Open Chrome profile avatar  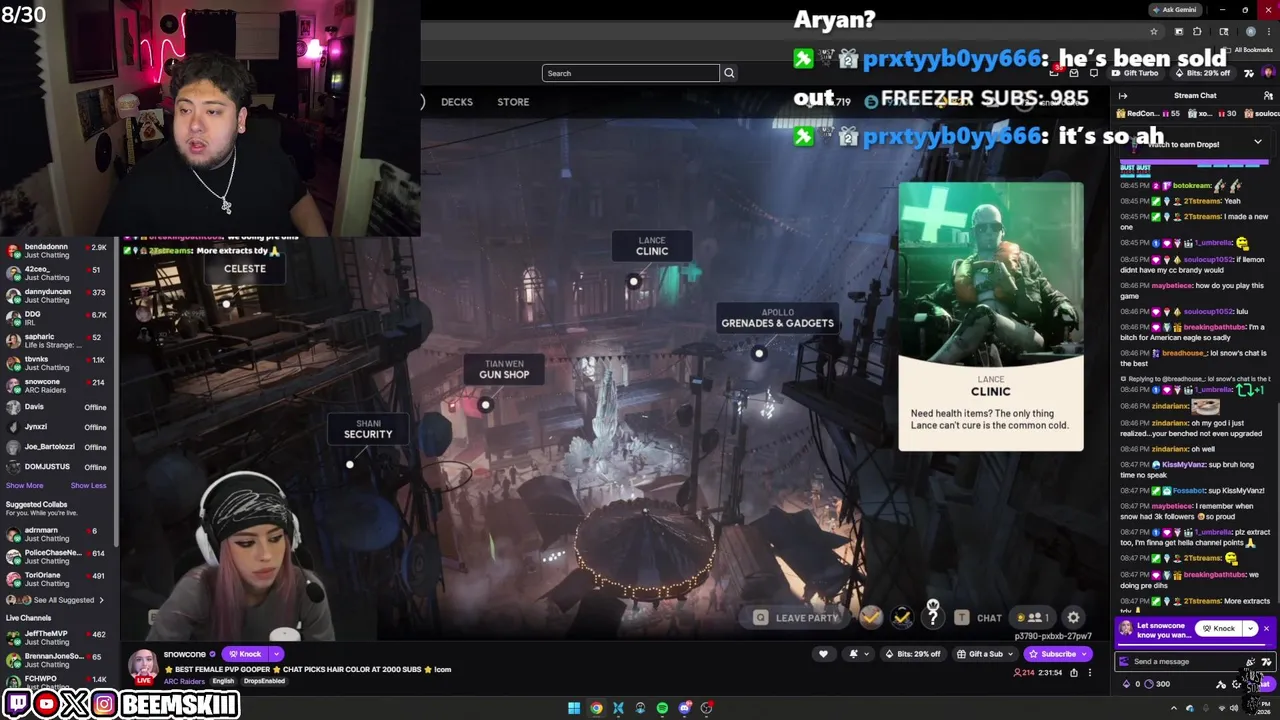pyautogui.click(x=1250, y=32)
